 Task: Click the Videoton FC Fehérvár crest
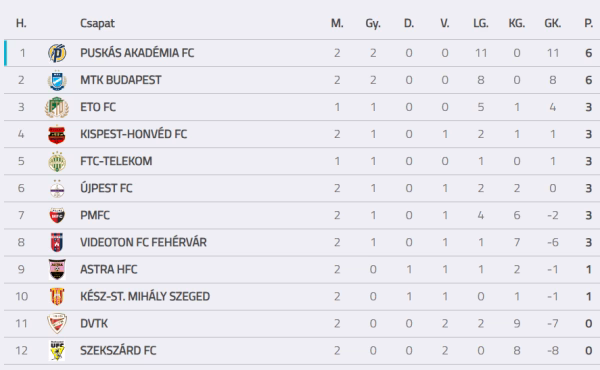tap(57, 242)
